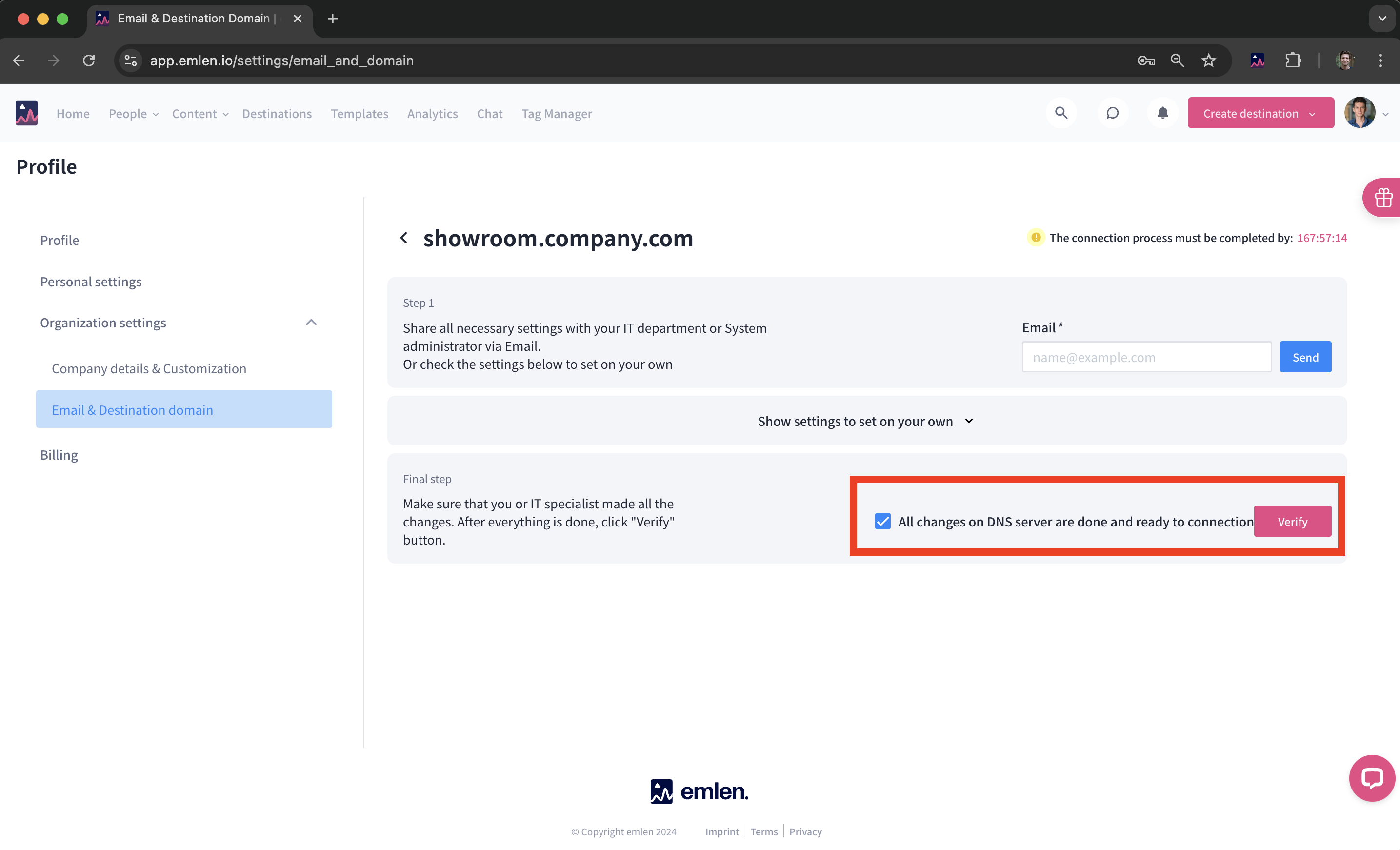This screenshot has width=1400, height=850.
Task: Click the emlen browser extension icon
Action: pos(1258,60)
